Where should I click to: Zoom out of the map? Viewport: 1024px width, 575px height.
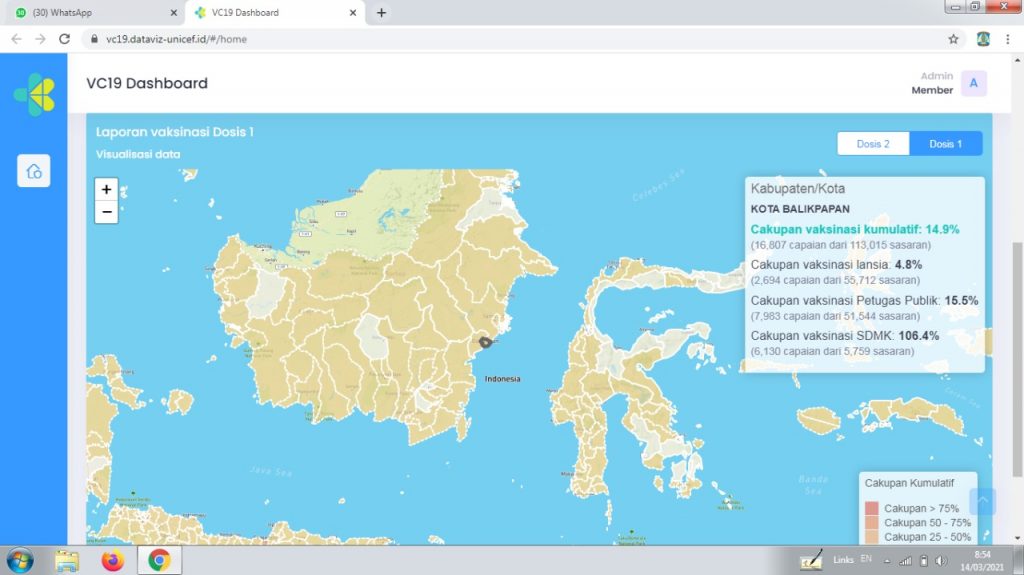tap(106, 212)
